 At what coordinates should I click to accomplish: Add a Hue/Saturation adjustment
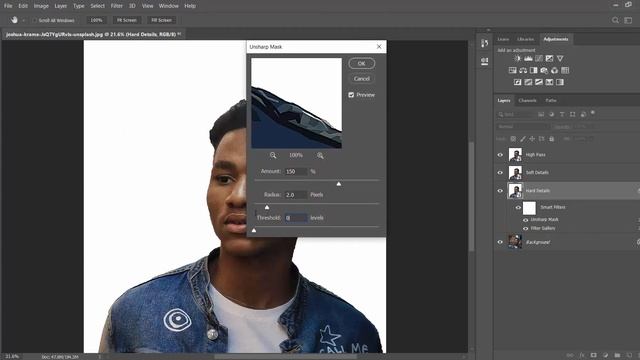pos(513,70)
